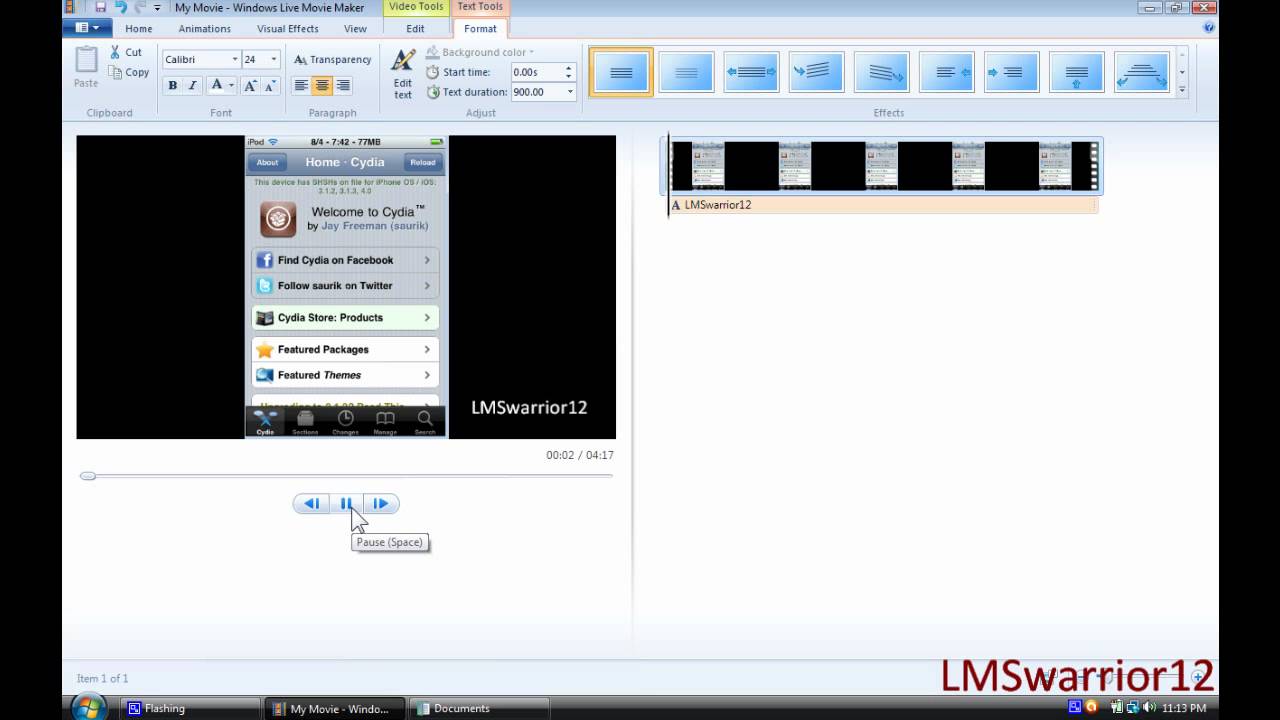The image size is (1280, 720).
Task: Click the taskbar clock showing 11:13 PM
Action: [x=1184, y=708]
